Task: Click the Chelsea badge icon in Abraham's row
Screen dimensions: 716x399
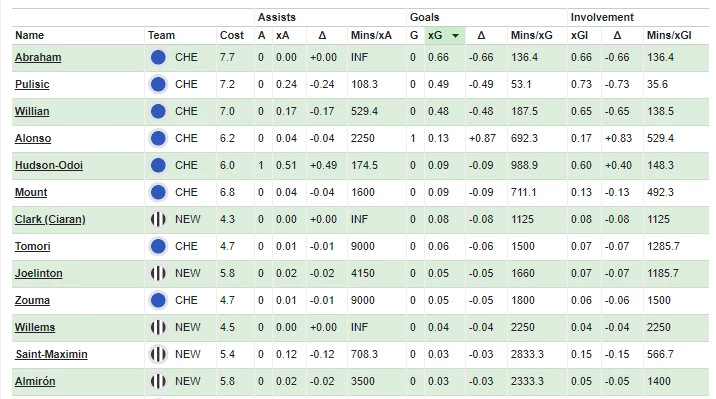Action: pos(158,58)
